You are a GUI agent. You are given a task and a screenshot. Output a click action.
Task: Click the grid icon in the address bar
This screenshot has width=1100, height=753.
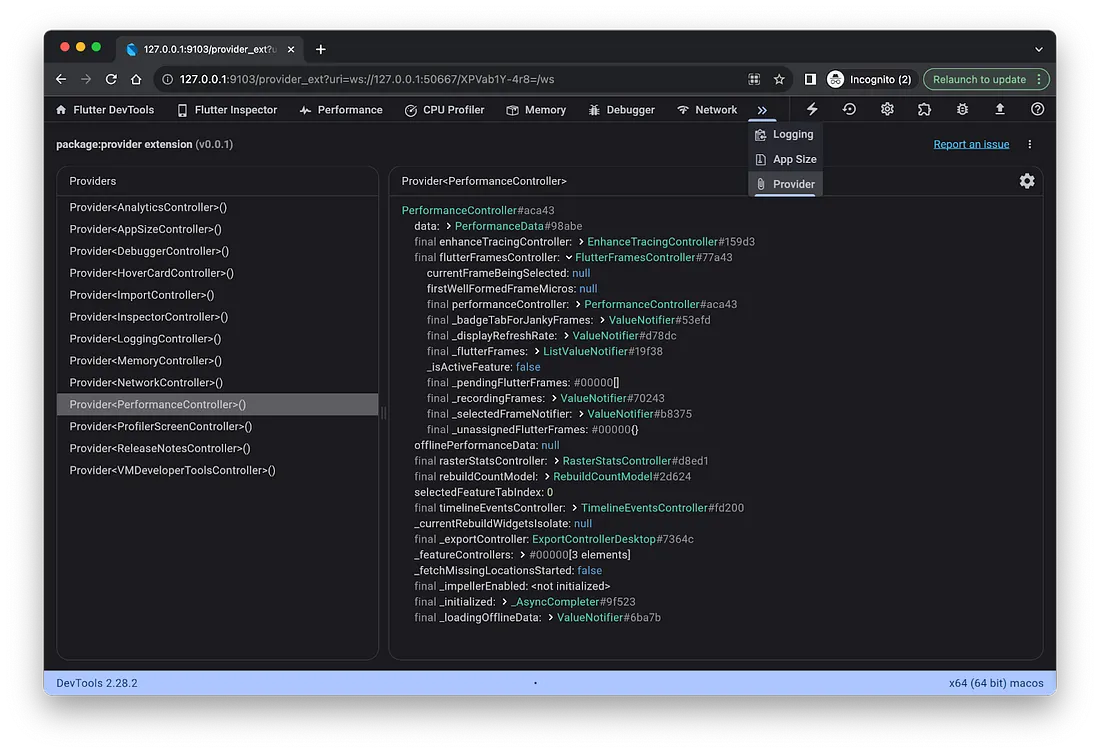point(753,79)
